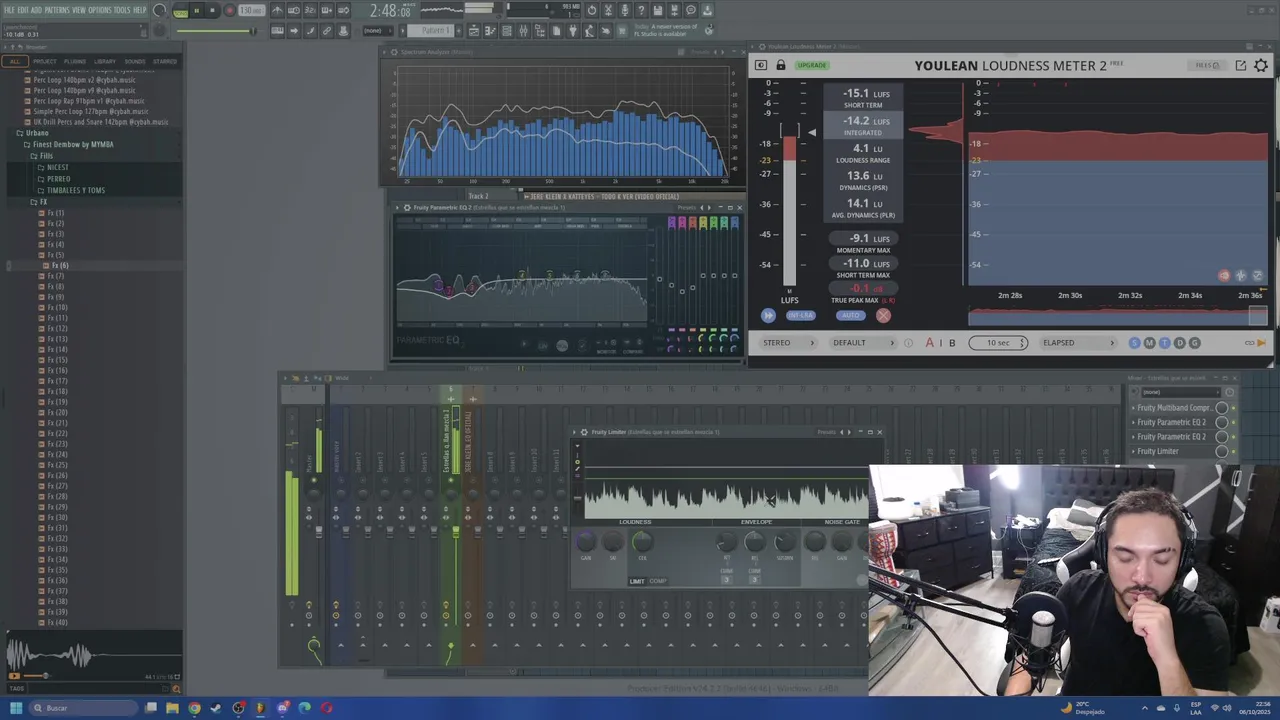This screenshot has width=1280, height=720.
Task: Click the master channel fader in mixer
Action: (319, 531)
